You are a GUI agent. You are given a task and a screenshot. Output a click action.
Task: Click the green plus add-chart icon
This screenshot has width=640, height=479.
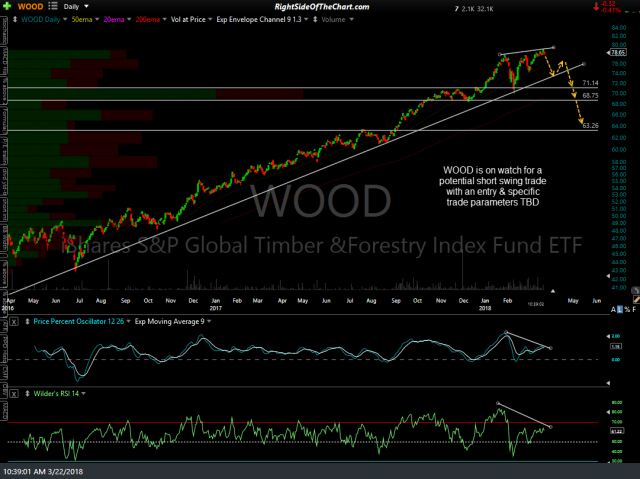7,6
